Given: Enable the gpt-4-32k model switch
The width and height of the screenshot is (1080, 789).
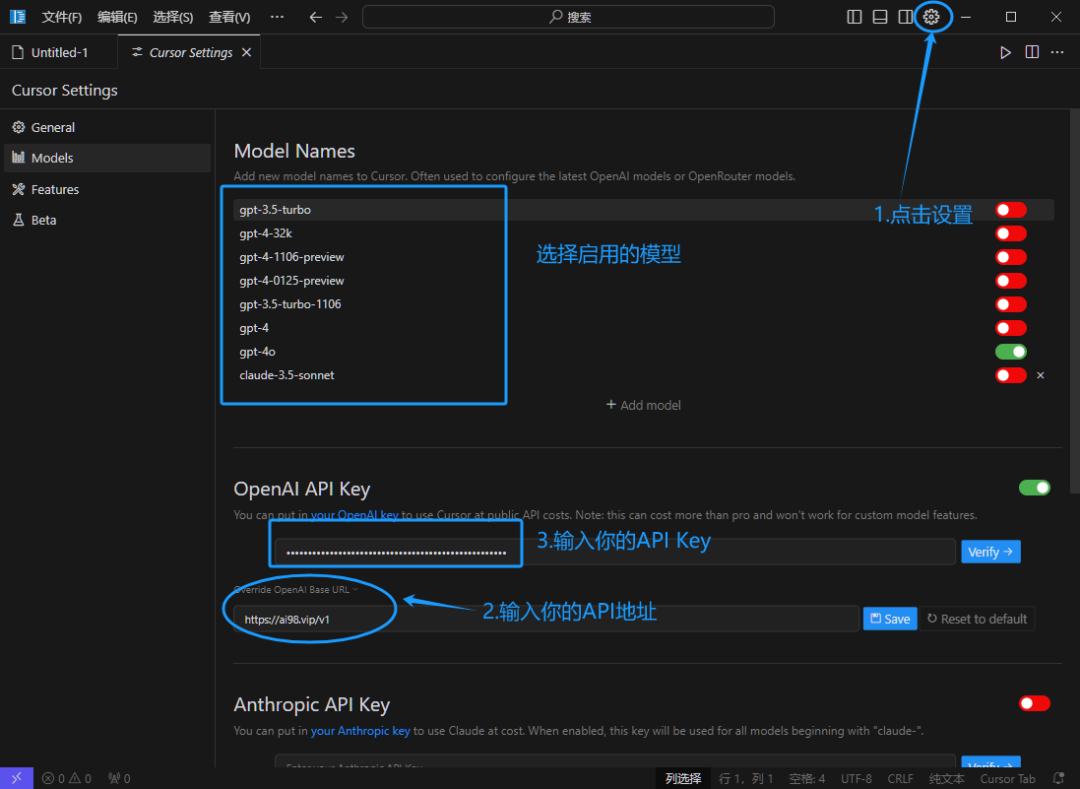Looking at the screenshot, I should 1010,233.
